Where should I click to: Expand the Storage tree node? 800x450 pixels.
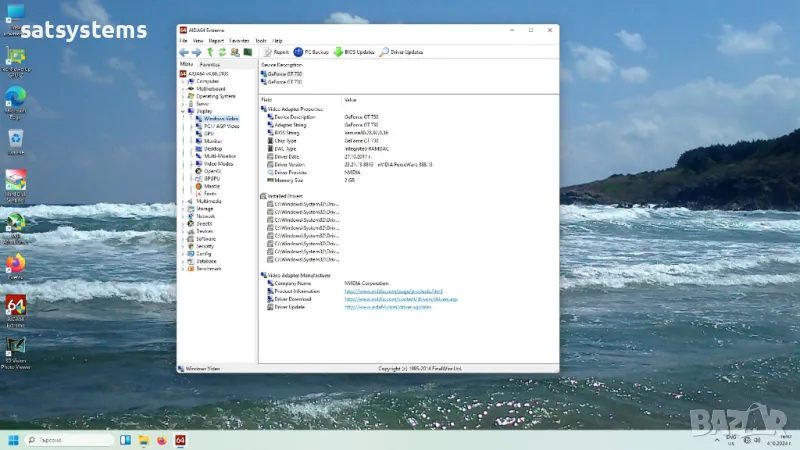[x=183, y=208]
